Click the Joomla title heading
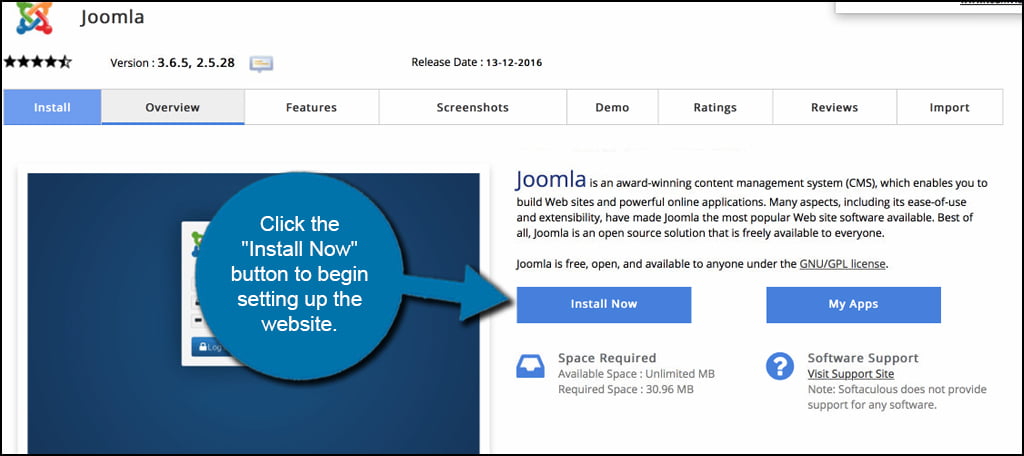 (112, 17)
